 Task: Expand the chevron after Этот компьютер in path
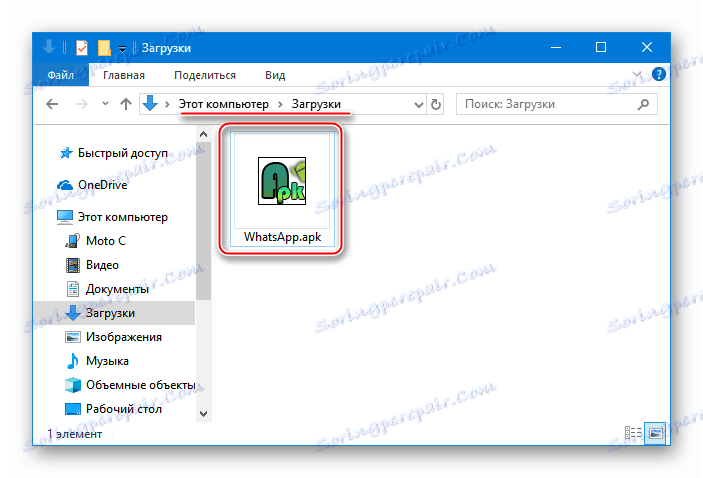[280, 104]
